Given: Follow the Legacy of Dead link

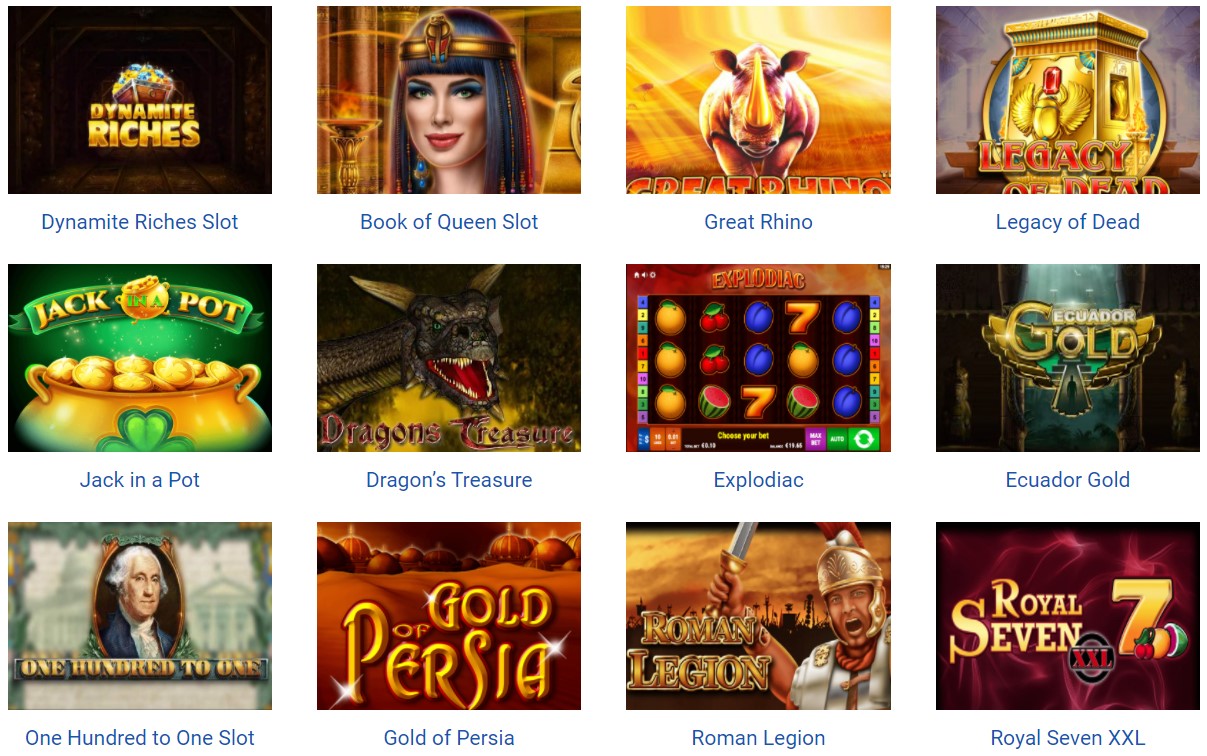Looking at the screenshot, I should (x=1068, y=222).
